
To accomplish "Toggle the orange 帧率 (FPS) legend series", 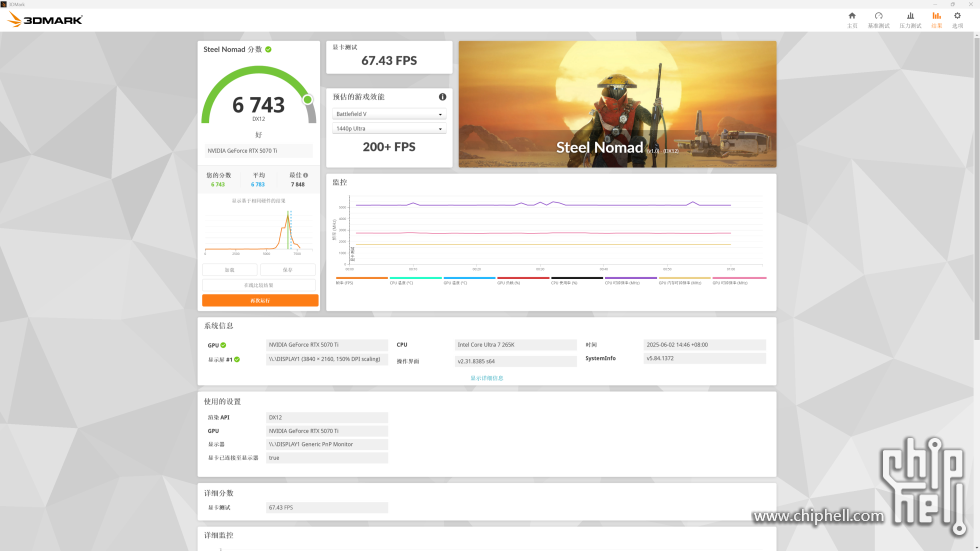I will click(x=362, y=280).
